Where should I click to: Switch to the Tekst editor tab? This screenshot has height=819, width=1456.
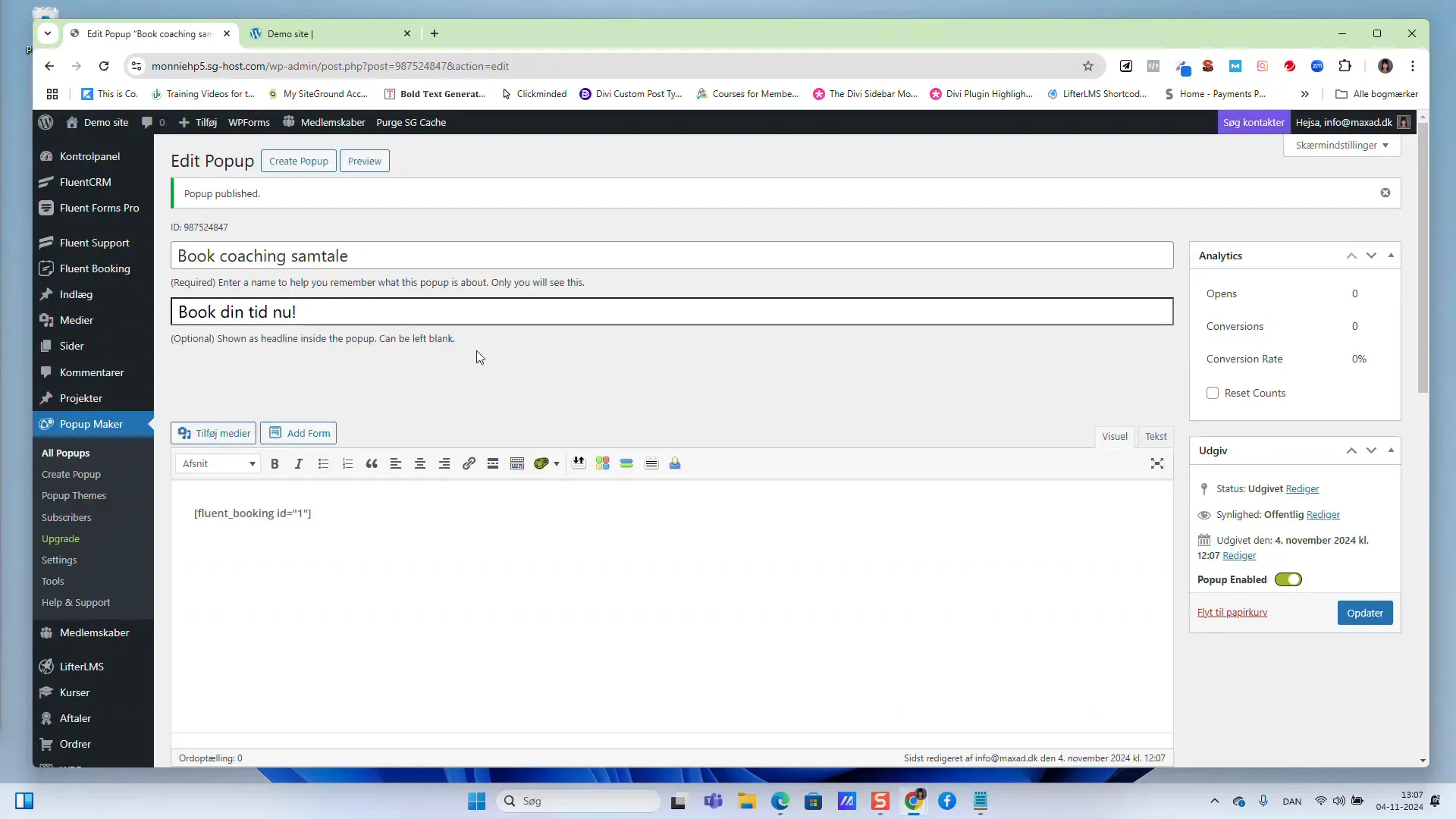(x=1156, y=436)
